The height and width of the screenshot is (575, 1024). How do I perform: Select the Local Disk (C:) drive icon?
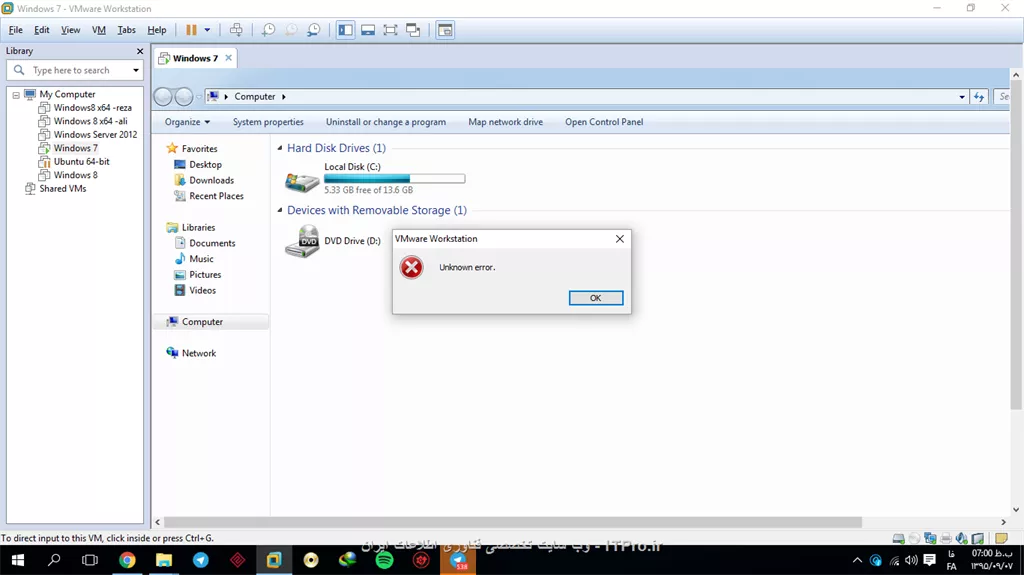302,181
